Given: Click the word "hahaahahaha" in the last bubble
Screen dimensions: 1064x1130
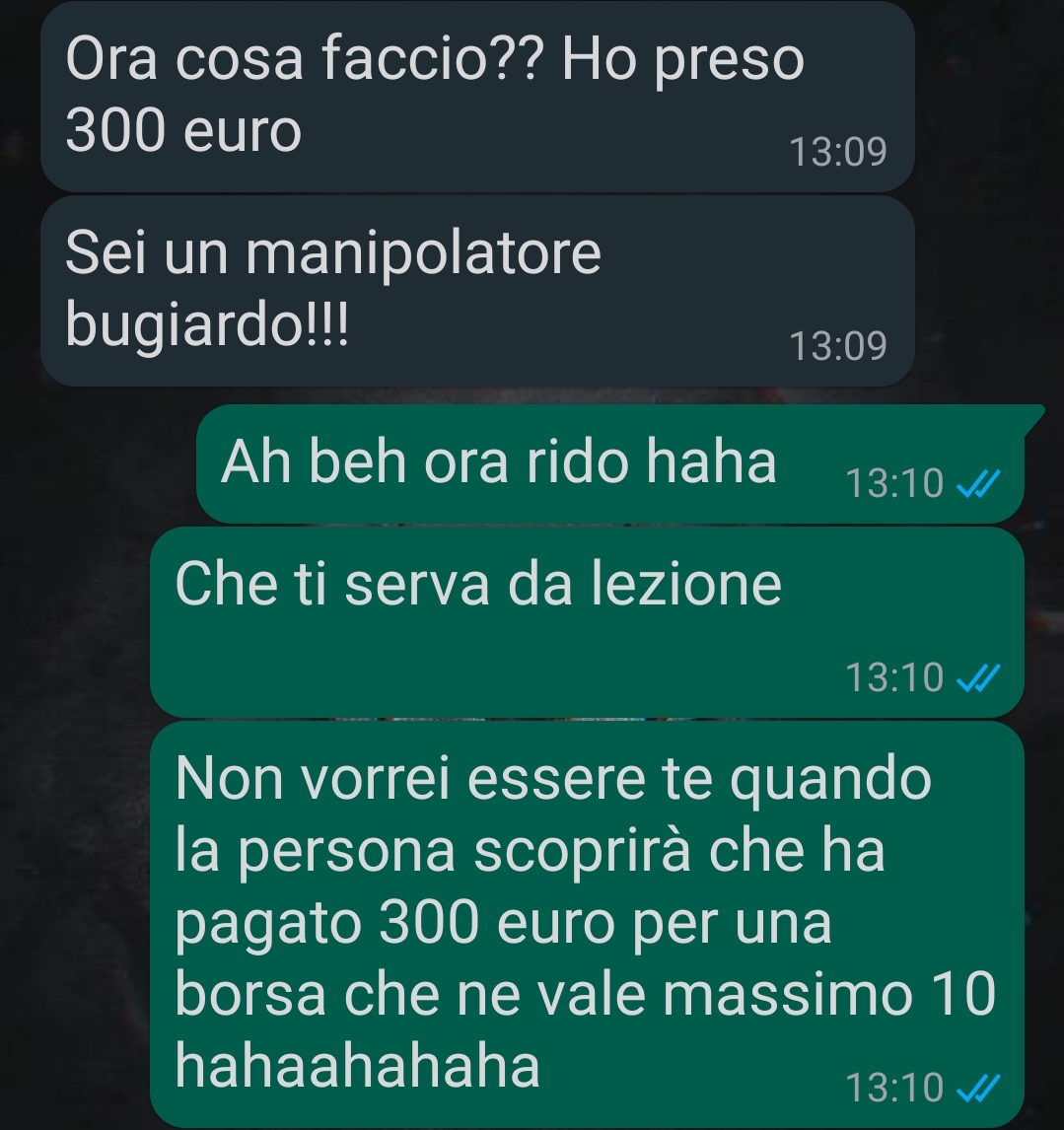Looking at the screenshot, I should [358, 1067].
